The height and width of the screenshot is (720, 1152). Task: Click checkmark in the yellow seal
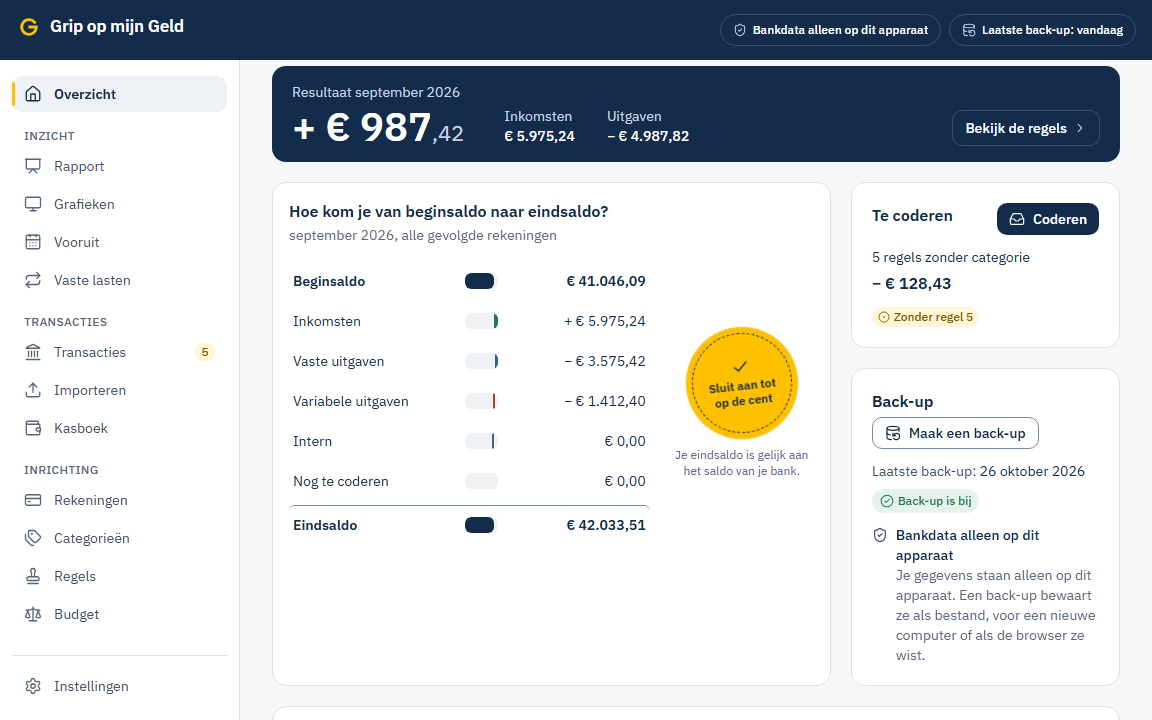coord(740,366)
